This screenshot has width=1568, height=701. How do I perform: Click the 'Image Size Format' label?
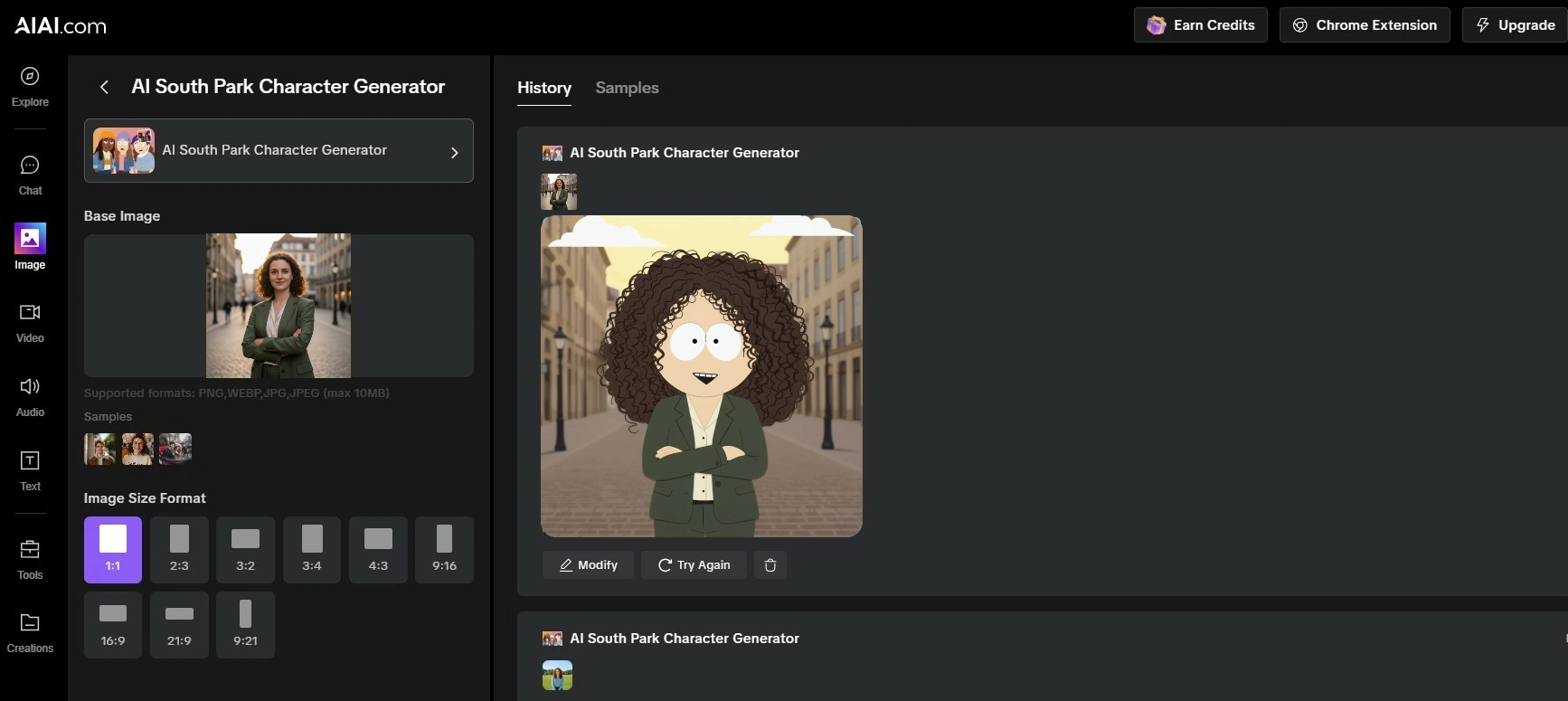tap(145, 498)
